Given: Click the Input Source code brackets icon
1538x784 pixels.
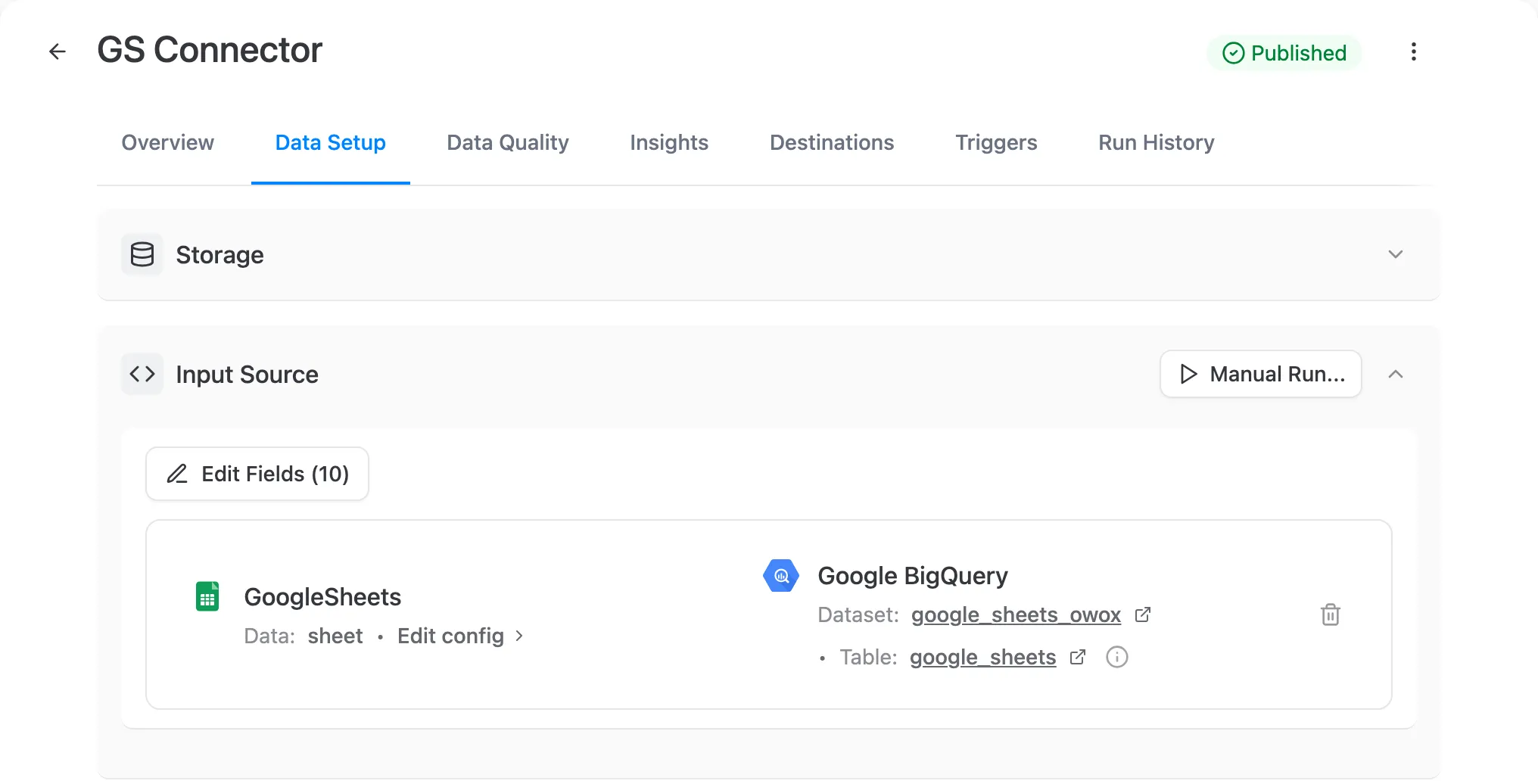Looking at the screenshot, I should [142, 374].
